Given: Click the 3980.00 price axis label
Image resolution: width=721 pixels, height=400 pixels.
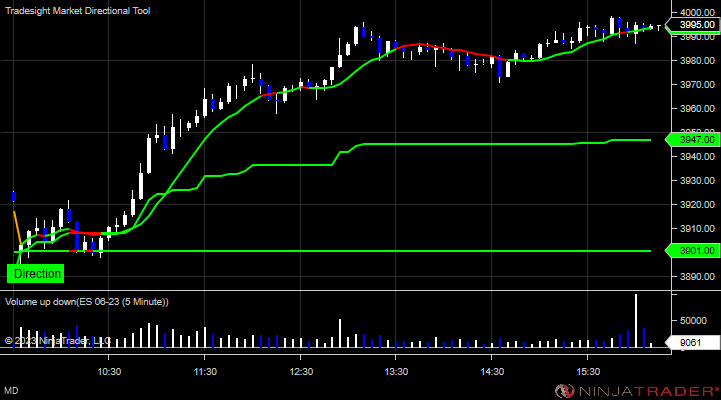Looking at the screenshot, I should (697, 61).
